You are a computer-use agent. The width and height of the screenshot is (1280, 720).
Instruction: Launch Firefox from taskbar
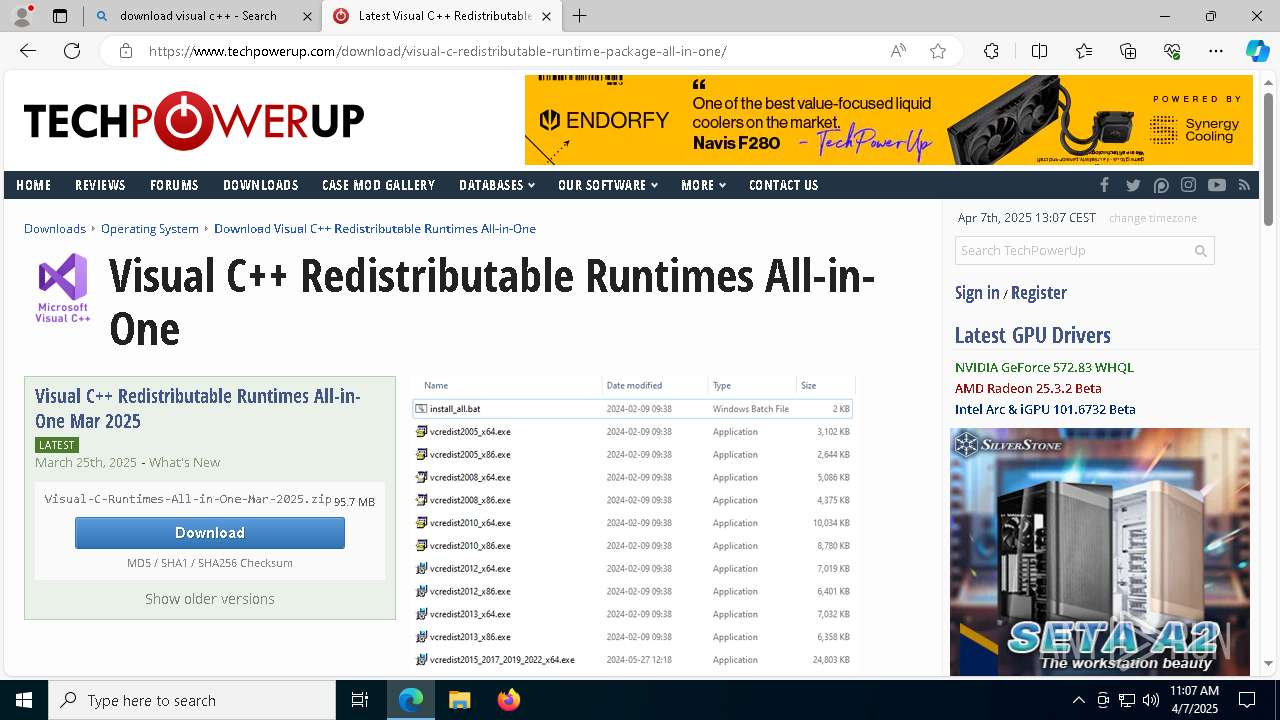(509, 700)
